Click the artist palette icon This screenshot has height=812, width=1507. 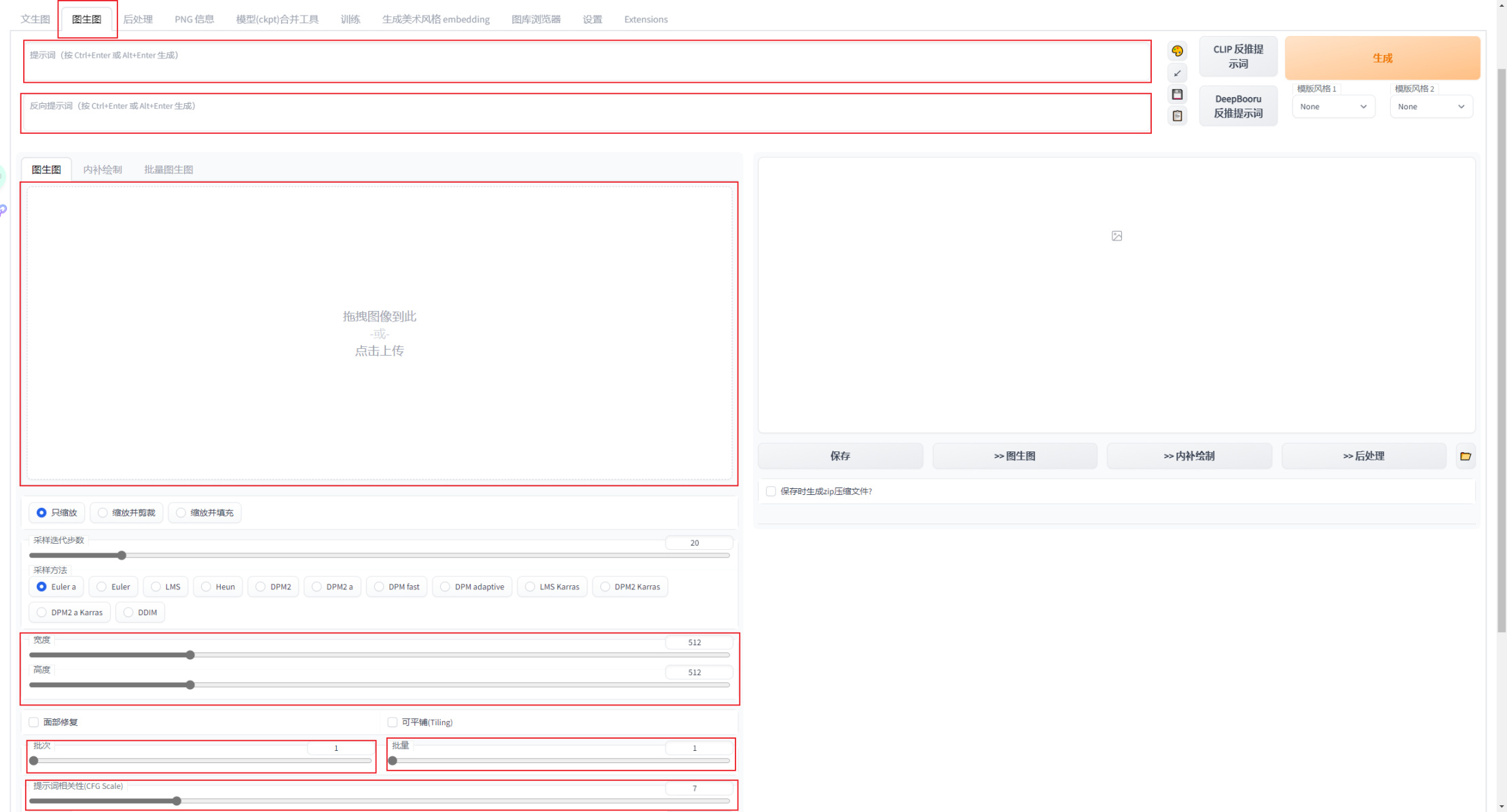[1177, 51]
